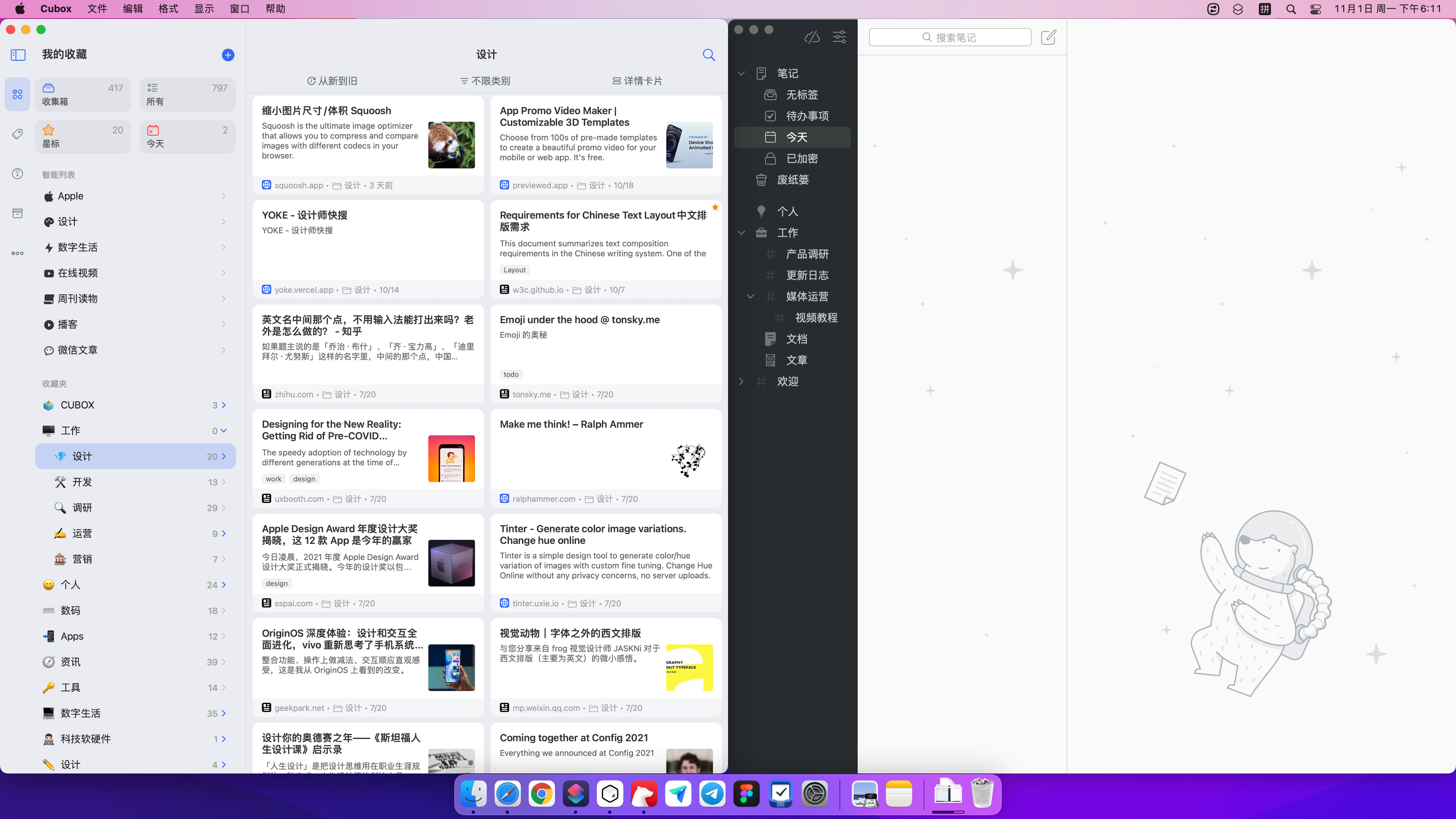The image size is (1456, 819).
Task: Open Finder from the Dock
Action: pos(473,794)
